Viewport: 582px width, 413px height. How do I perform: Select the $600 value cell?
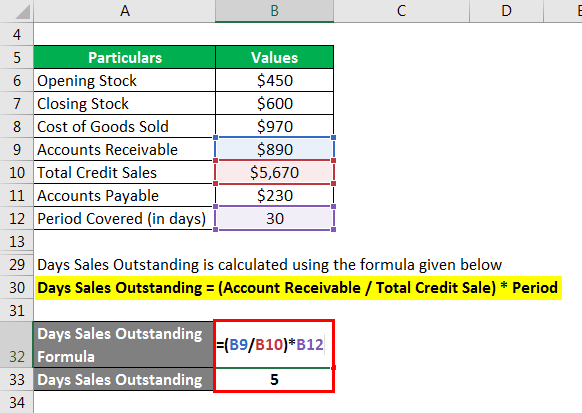point(274,104)
